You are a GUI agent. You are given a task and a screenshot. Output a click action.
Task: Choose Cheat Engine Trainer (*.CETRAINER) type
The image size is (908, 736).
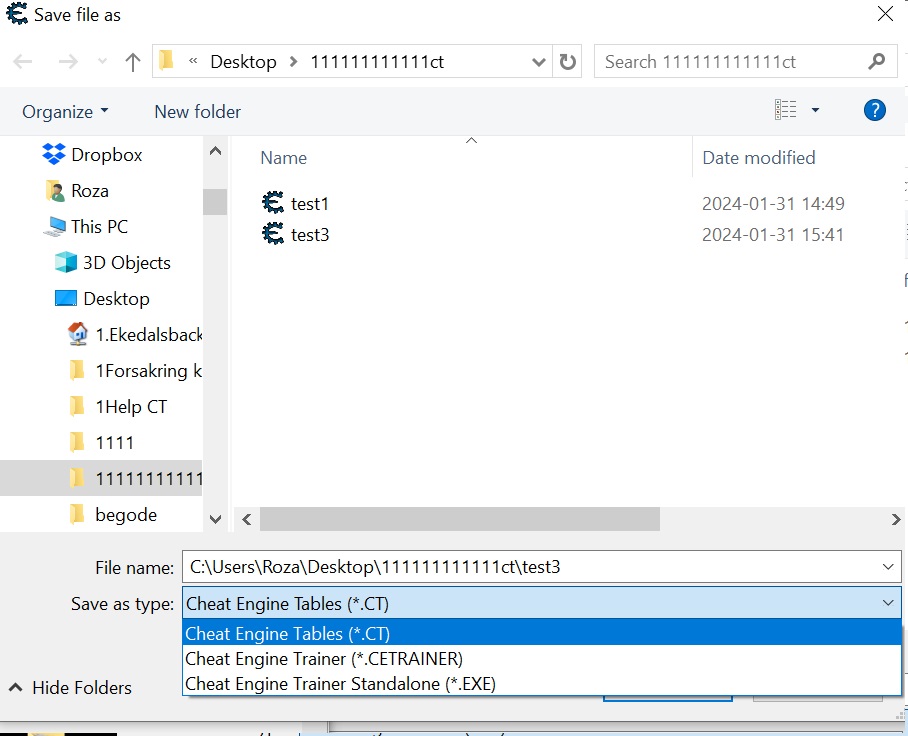click(324, 659)
